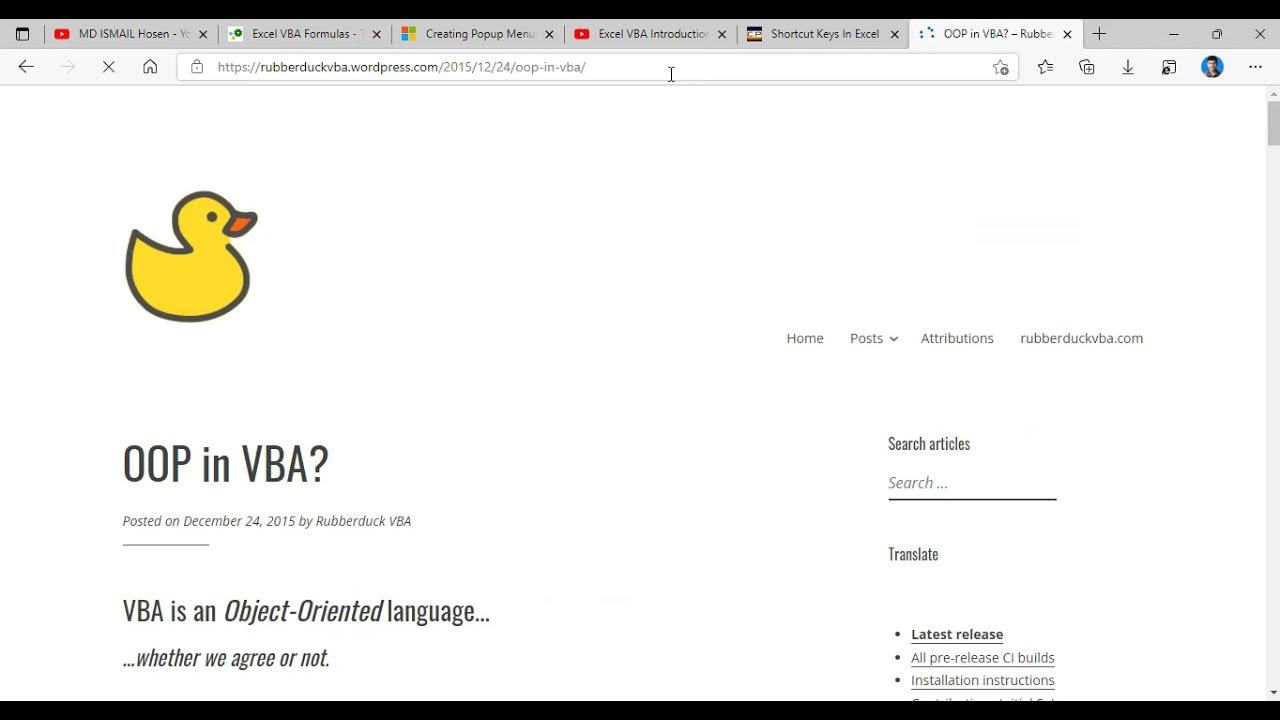This screenshot has height=720, width=1280.
Task: Open Installation instructions link
Action: point(983,680)
